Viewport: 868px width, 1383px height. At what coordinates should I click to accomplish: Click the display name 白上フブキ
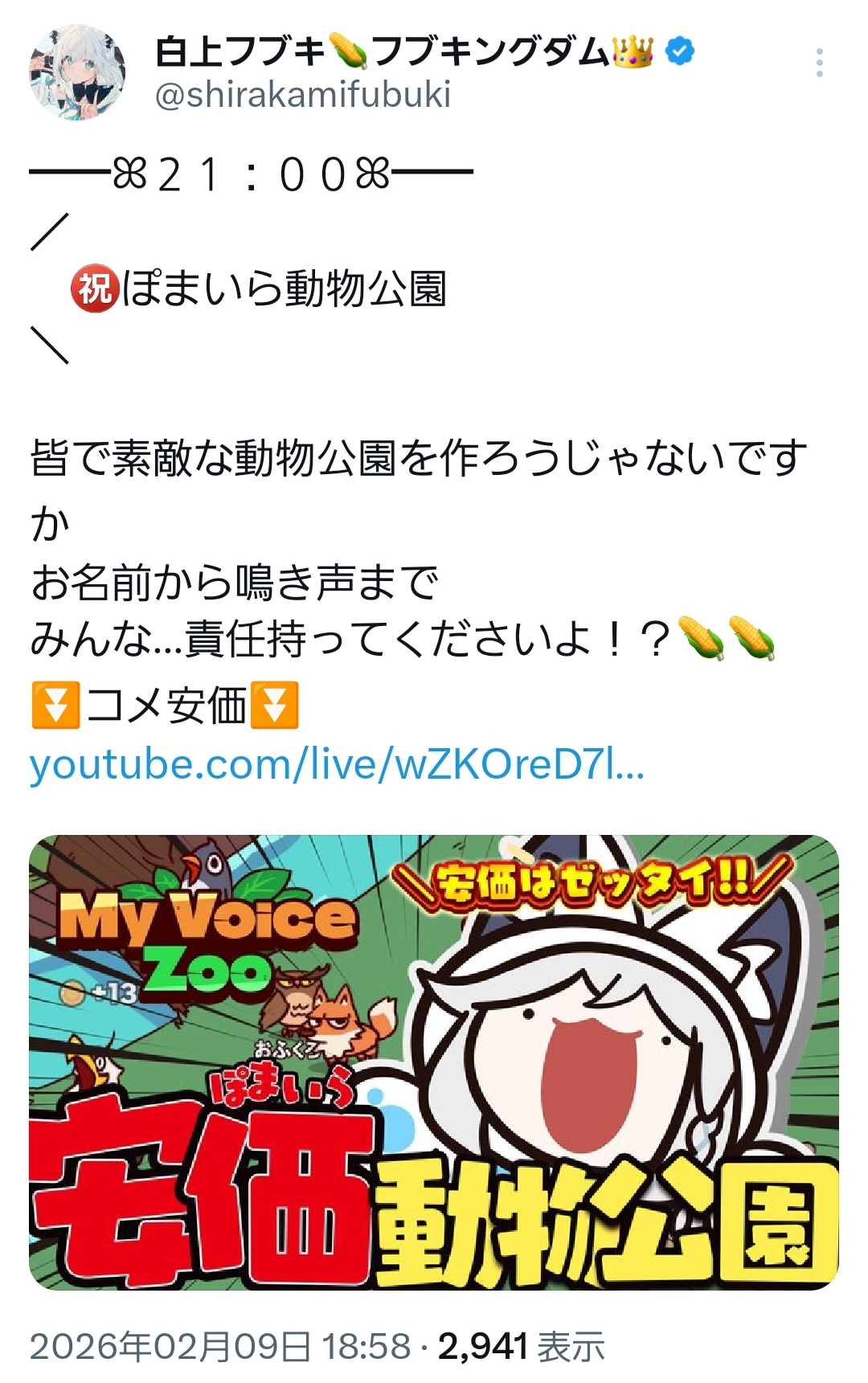pyautogui.click(x=239, y=51)
